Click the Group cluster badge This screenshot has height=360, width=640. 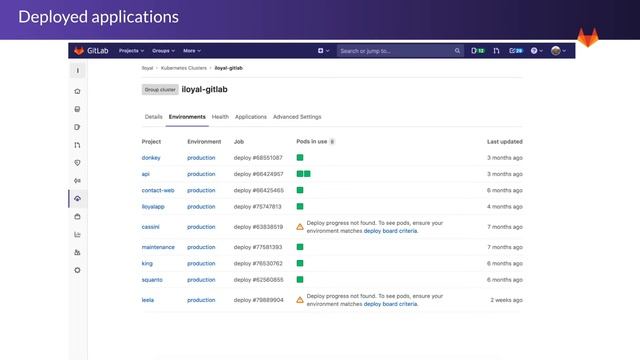(x=160, y=89)
